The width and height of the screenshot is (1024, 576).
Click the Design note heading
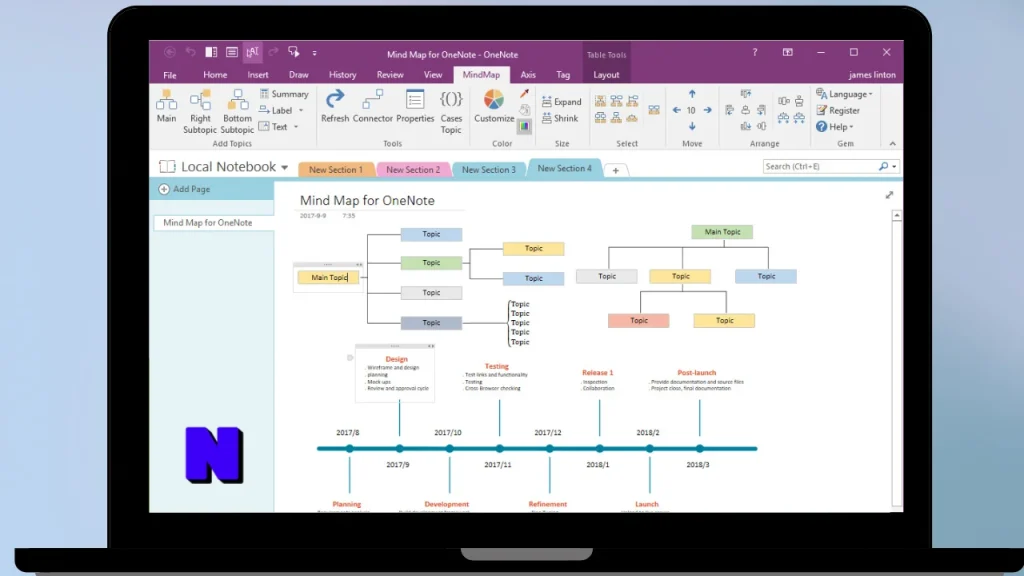396,359
